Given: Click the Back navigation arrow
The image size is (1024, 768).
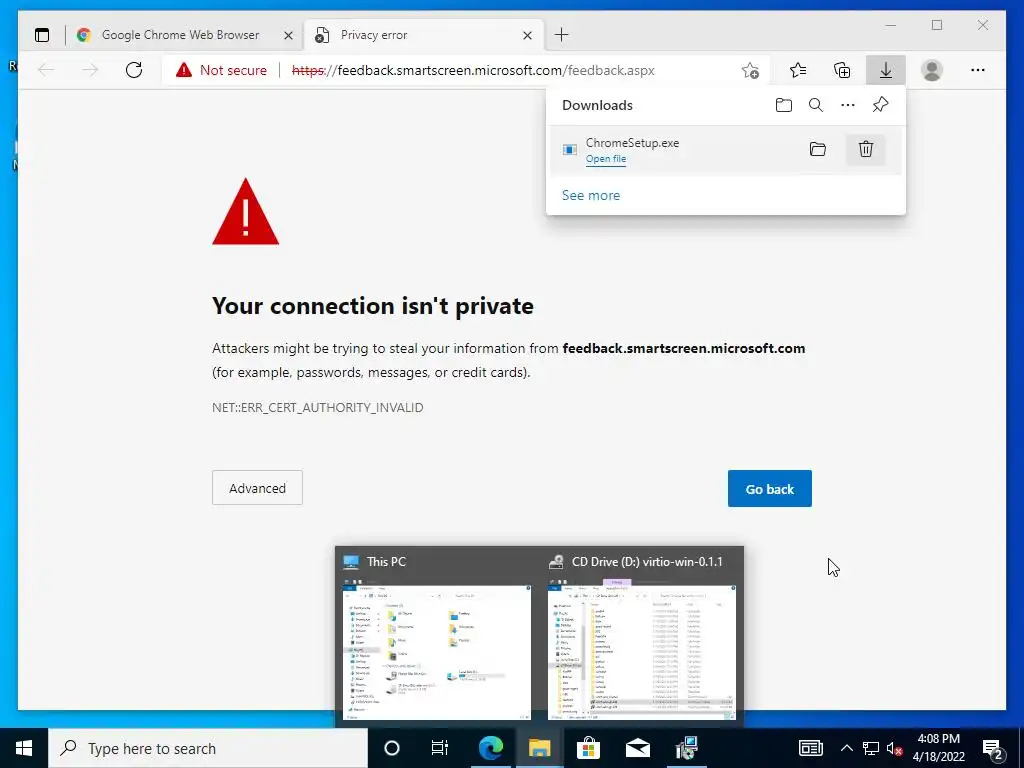Looking at the screenshot, I should point(46,70).
